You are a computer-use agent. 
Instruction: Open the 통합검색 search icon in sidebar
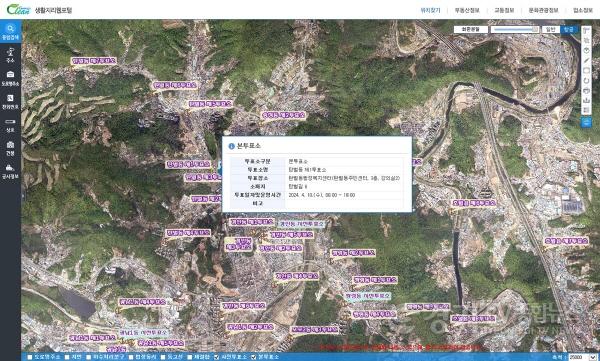coord(10,32)
